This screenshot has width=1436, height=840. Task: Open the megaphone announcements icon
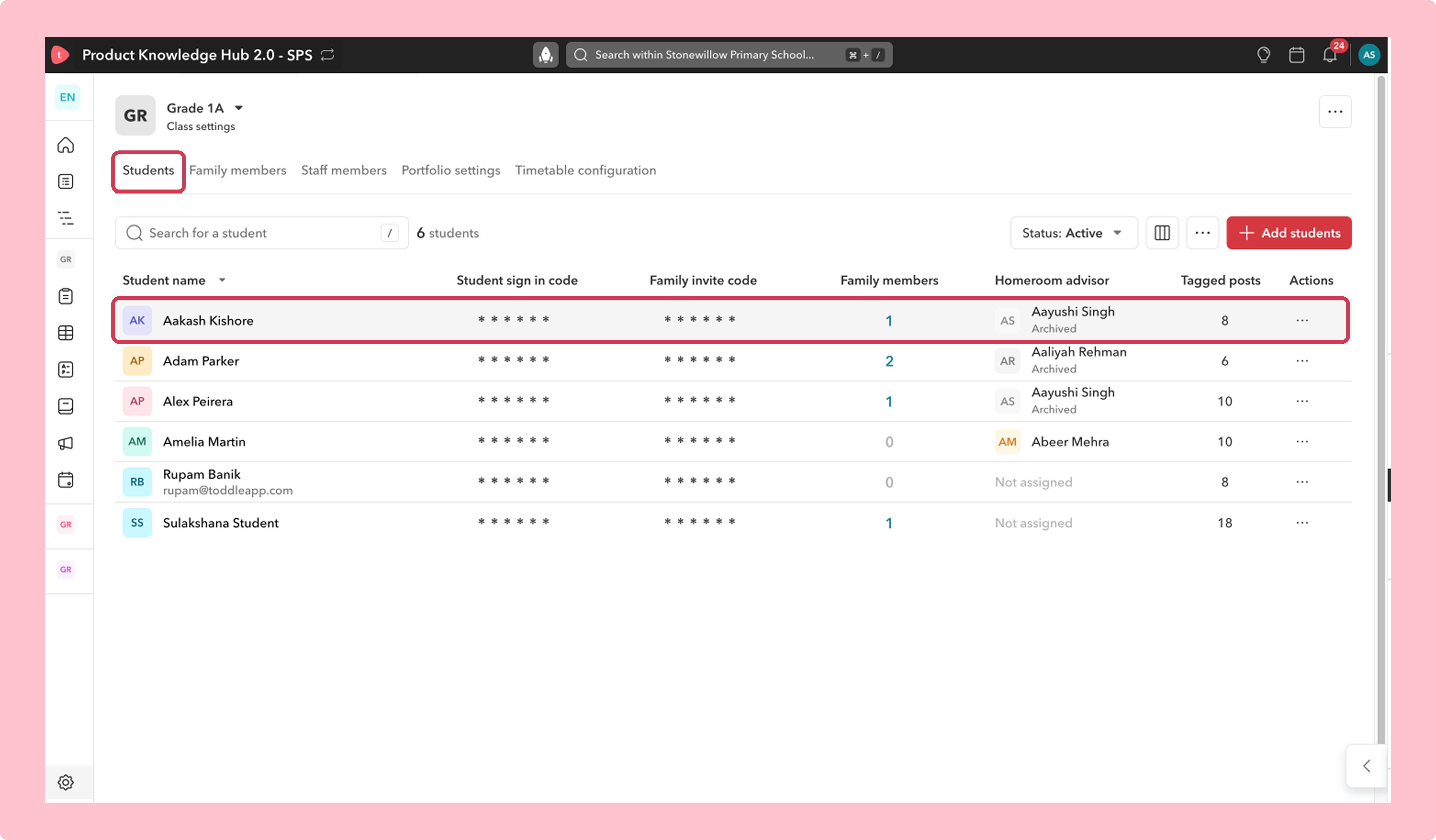click(65, 443)
